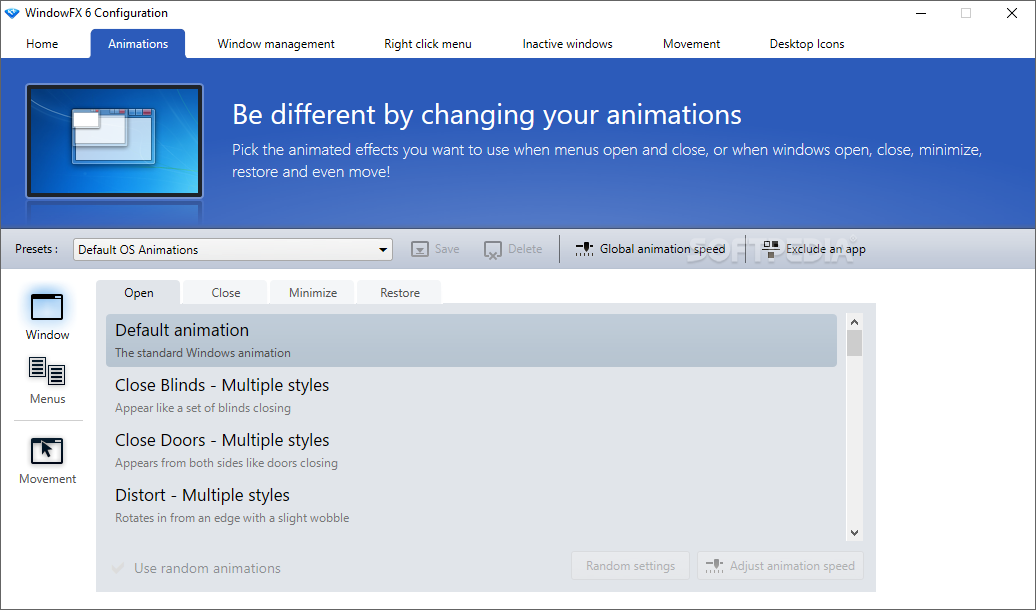Select the Menus animations category icon
1036x610 pixels.
click(x=47, y=371)
